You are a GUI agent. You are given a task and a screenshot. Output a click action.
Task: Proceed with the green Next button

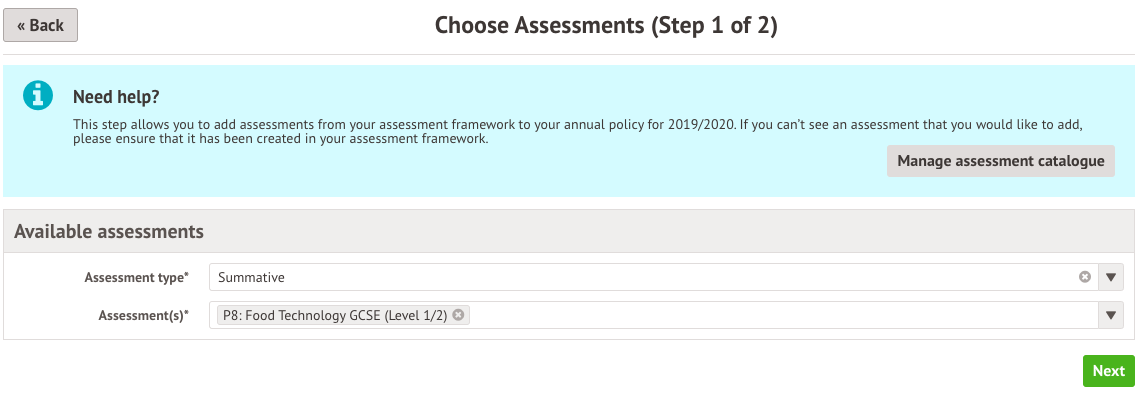click(x=1109, y=370)
